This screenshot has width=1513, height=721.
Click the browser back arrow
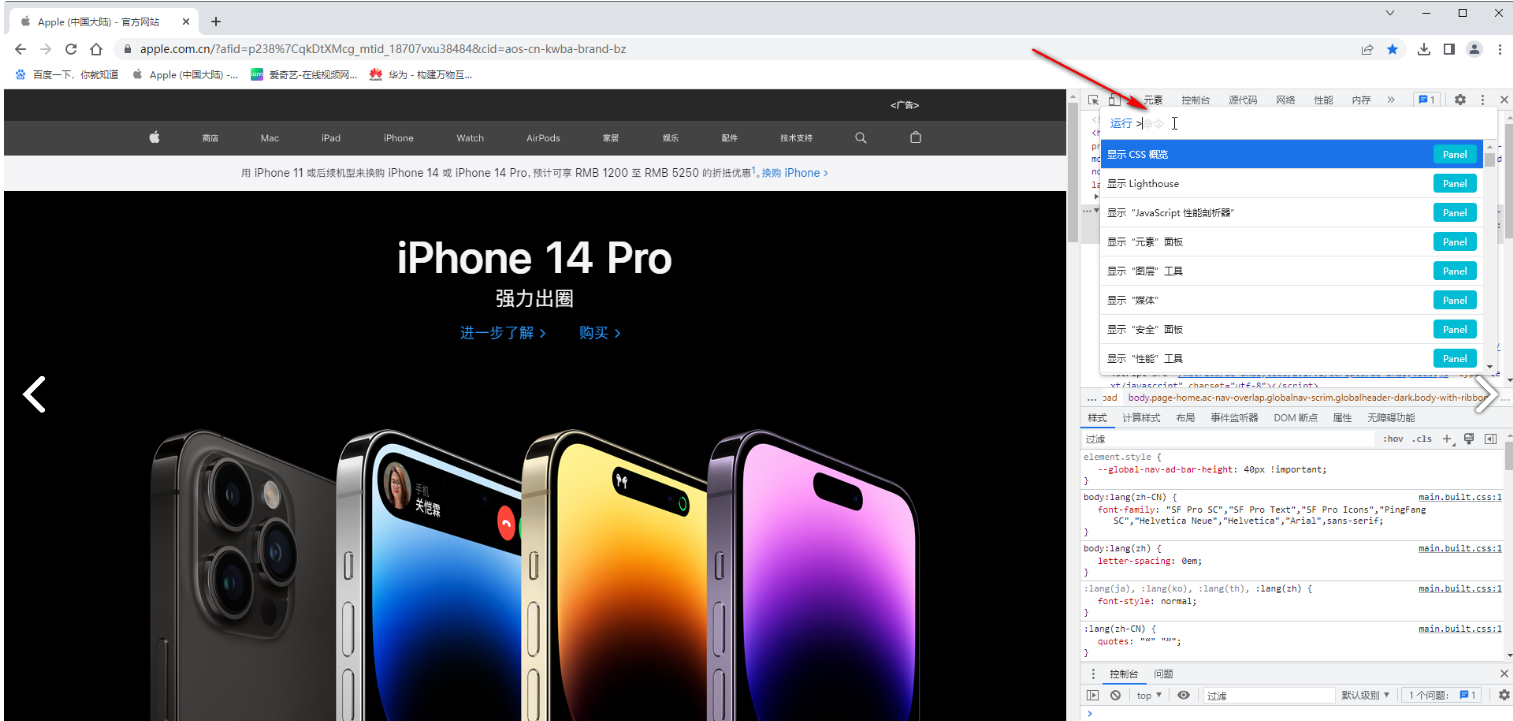[20, 49]
